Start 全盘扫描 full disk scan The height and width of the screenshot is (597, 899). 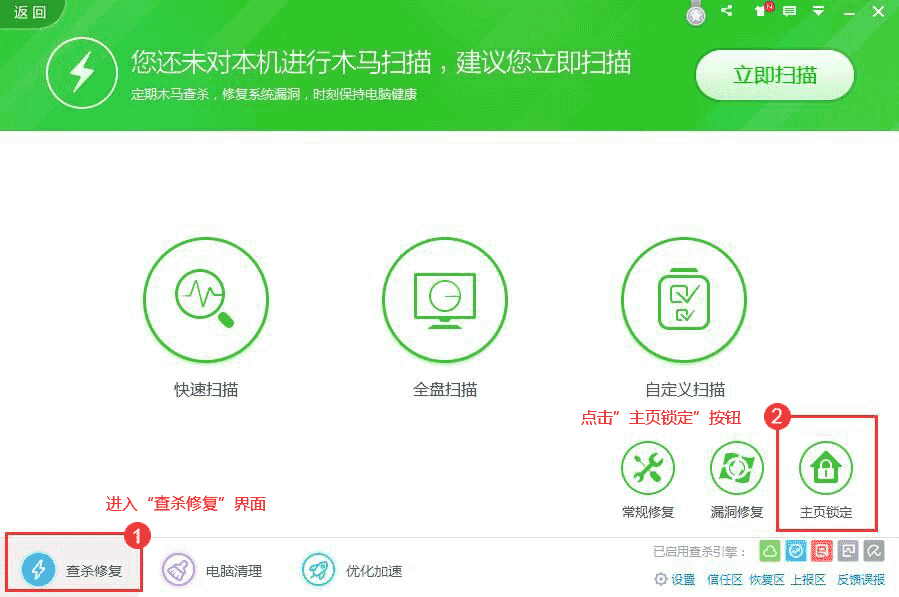(445, 300)
